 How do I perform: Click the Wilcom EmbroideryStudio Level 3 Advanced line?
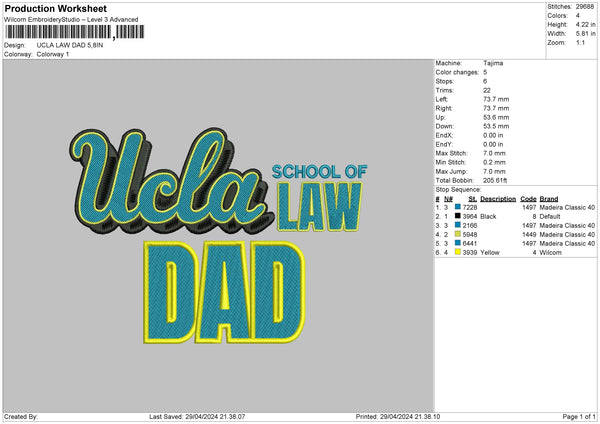[x=71, y=20]
